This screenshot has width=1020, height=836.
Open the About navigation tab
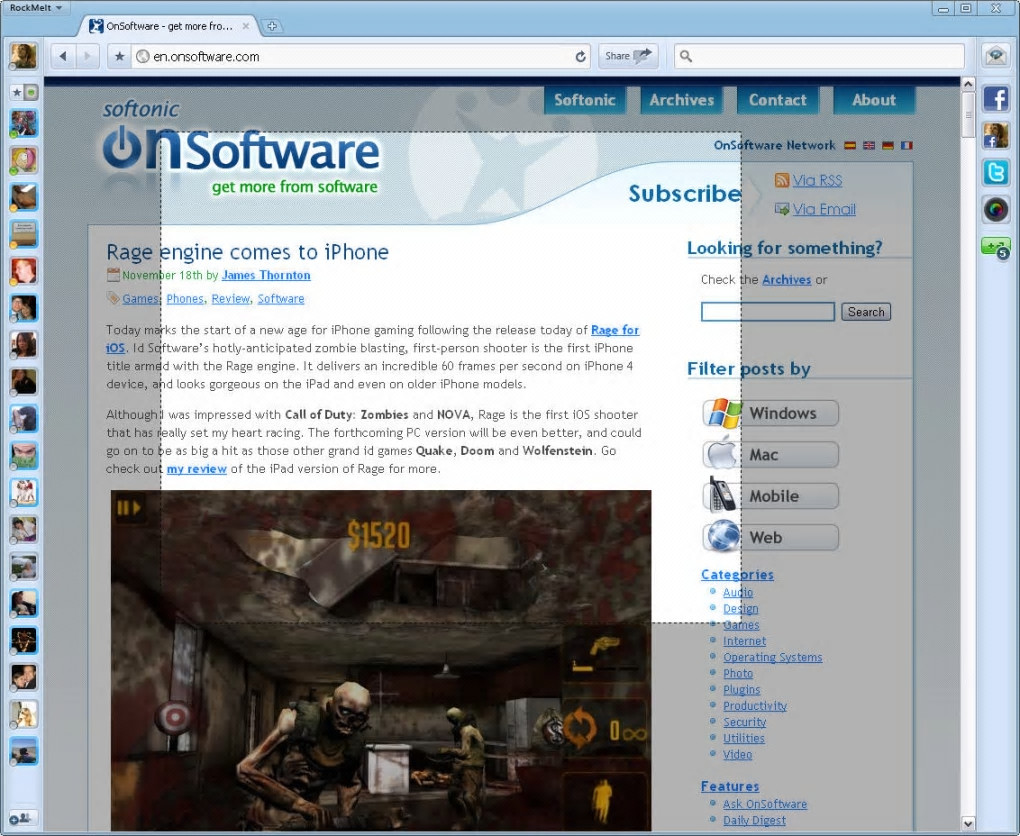874,100
